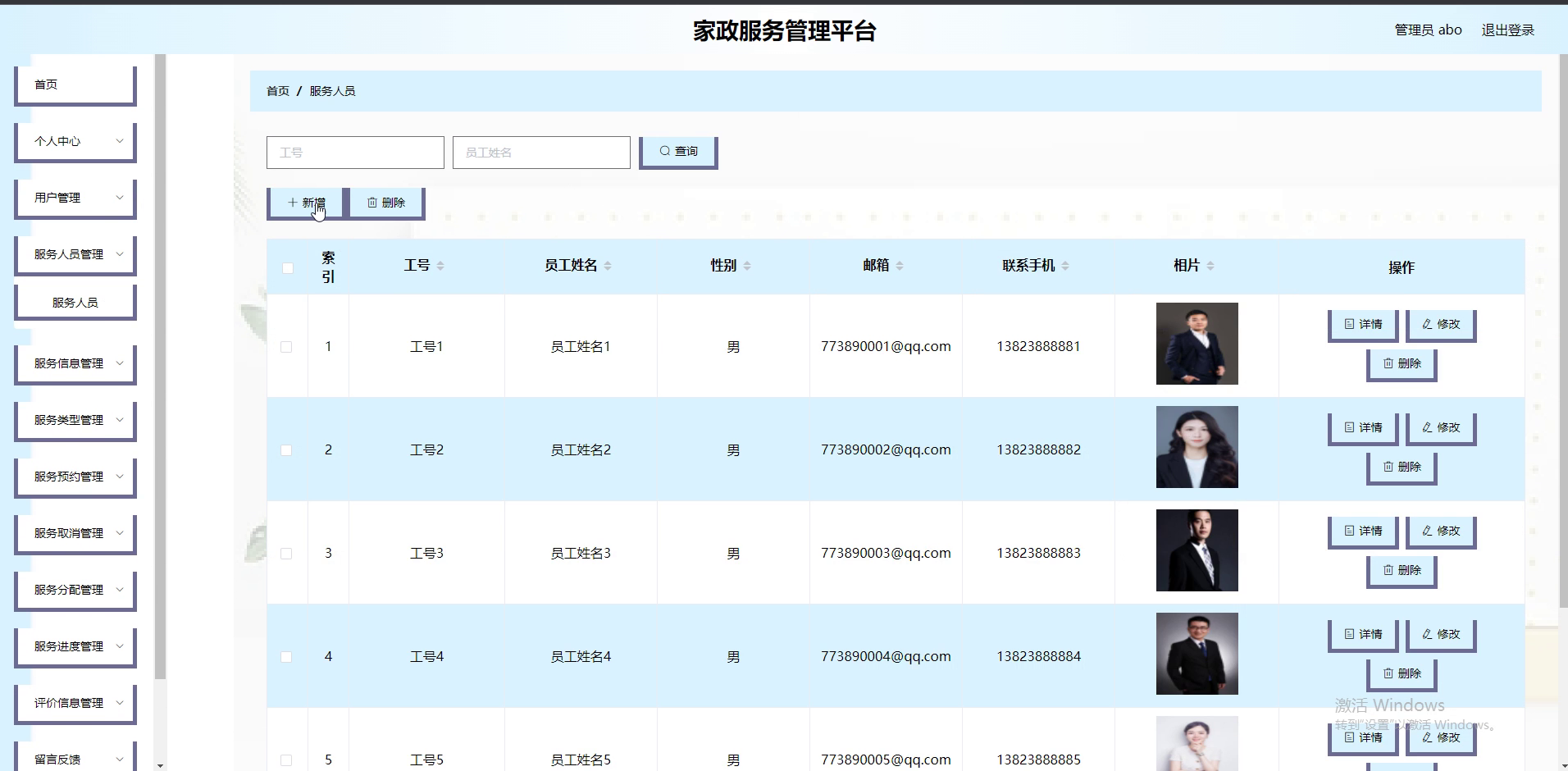Viewport: 1568px width, 771px height.
Task: Expand the 用户管理 sidebar menu
Action: pos(75,198)
